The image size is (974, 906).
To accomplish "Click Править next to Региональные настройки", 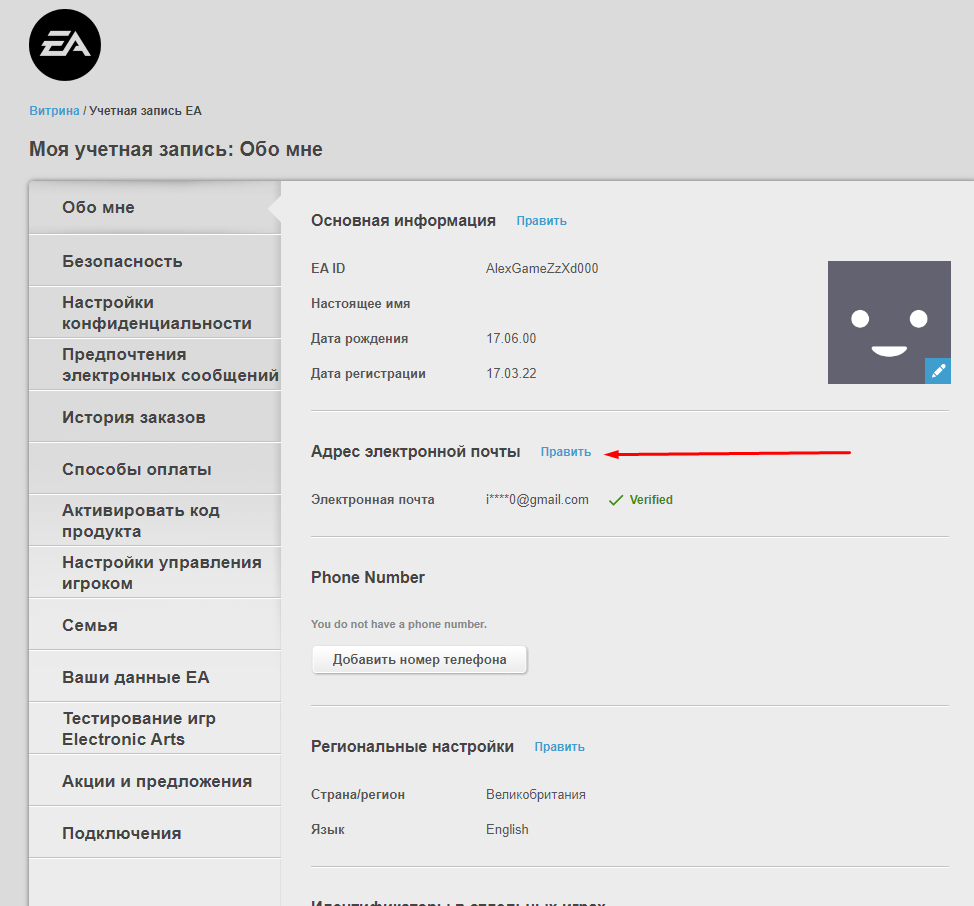I will click(559, 747).
